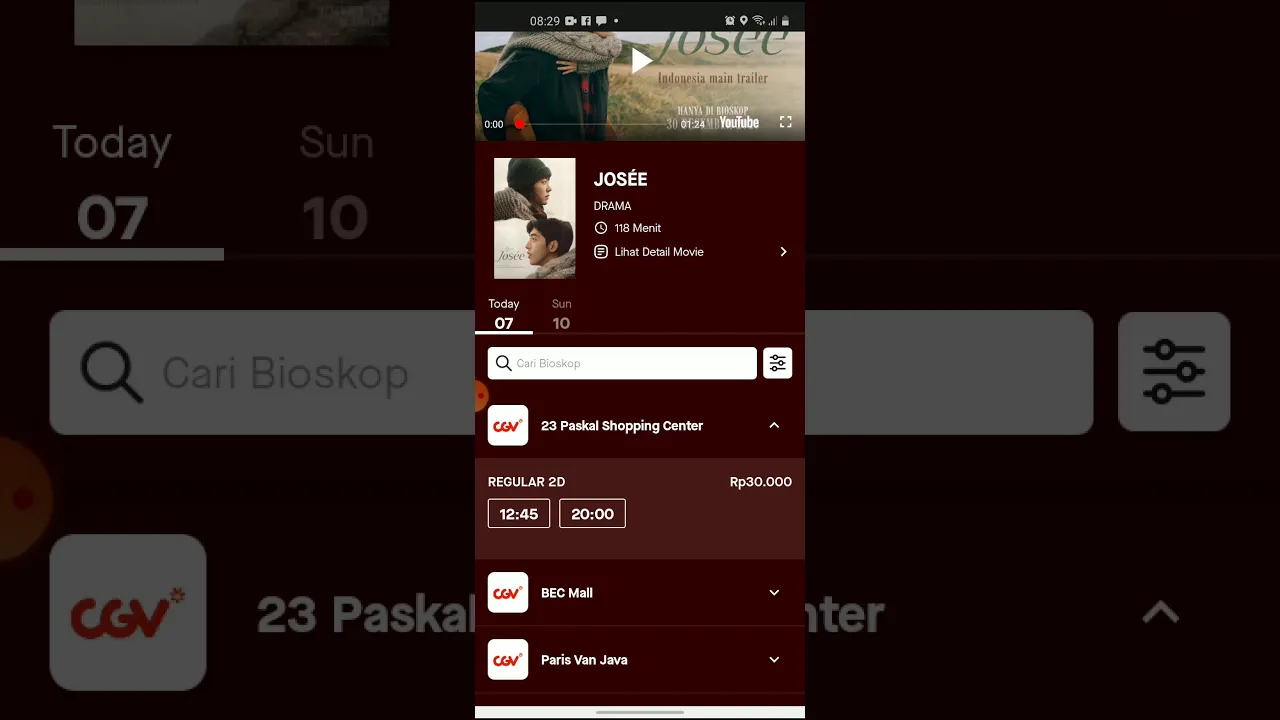Viewport: 1280px width, 720px height.
Task: Click the YouTube logo on trailer
Action: point(739,122)
